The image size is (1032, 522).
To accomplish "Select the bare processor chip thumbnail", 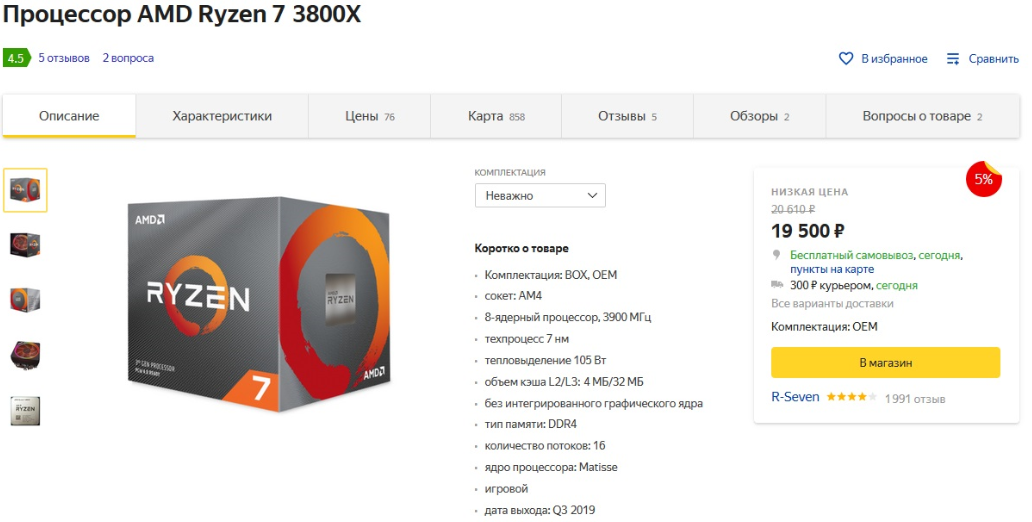I will [25, 411].
